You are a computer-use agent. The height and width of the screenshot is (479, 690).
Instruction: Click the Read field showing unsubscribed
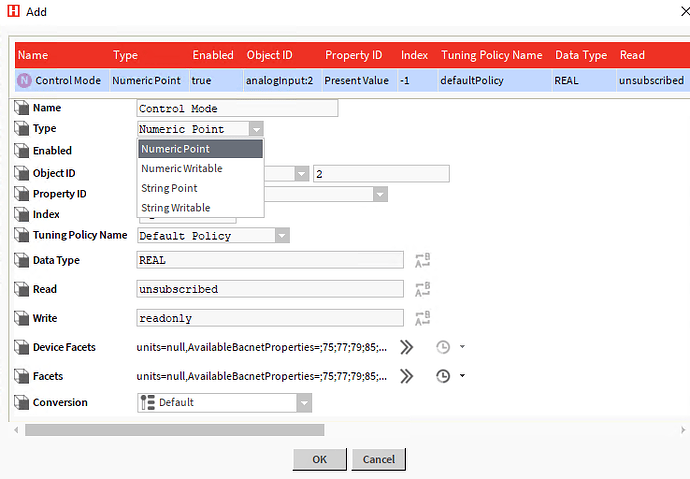coord(270,289)
